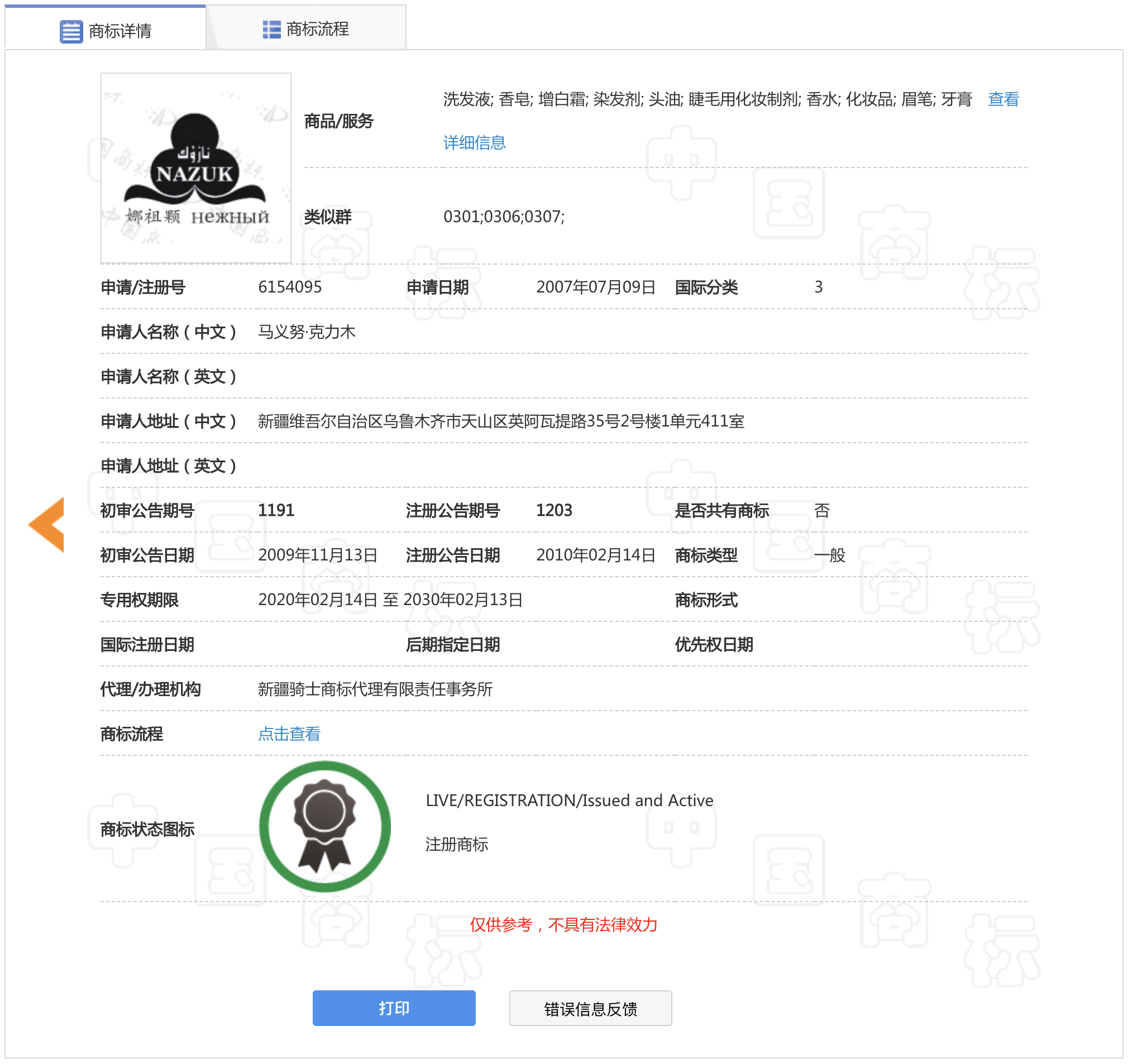Click the 商标类型 value 一般

(x=829, y=555)
